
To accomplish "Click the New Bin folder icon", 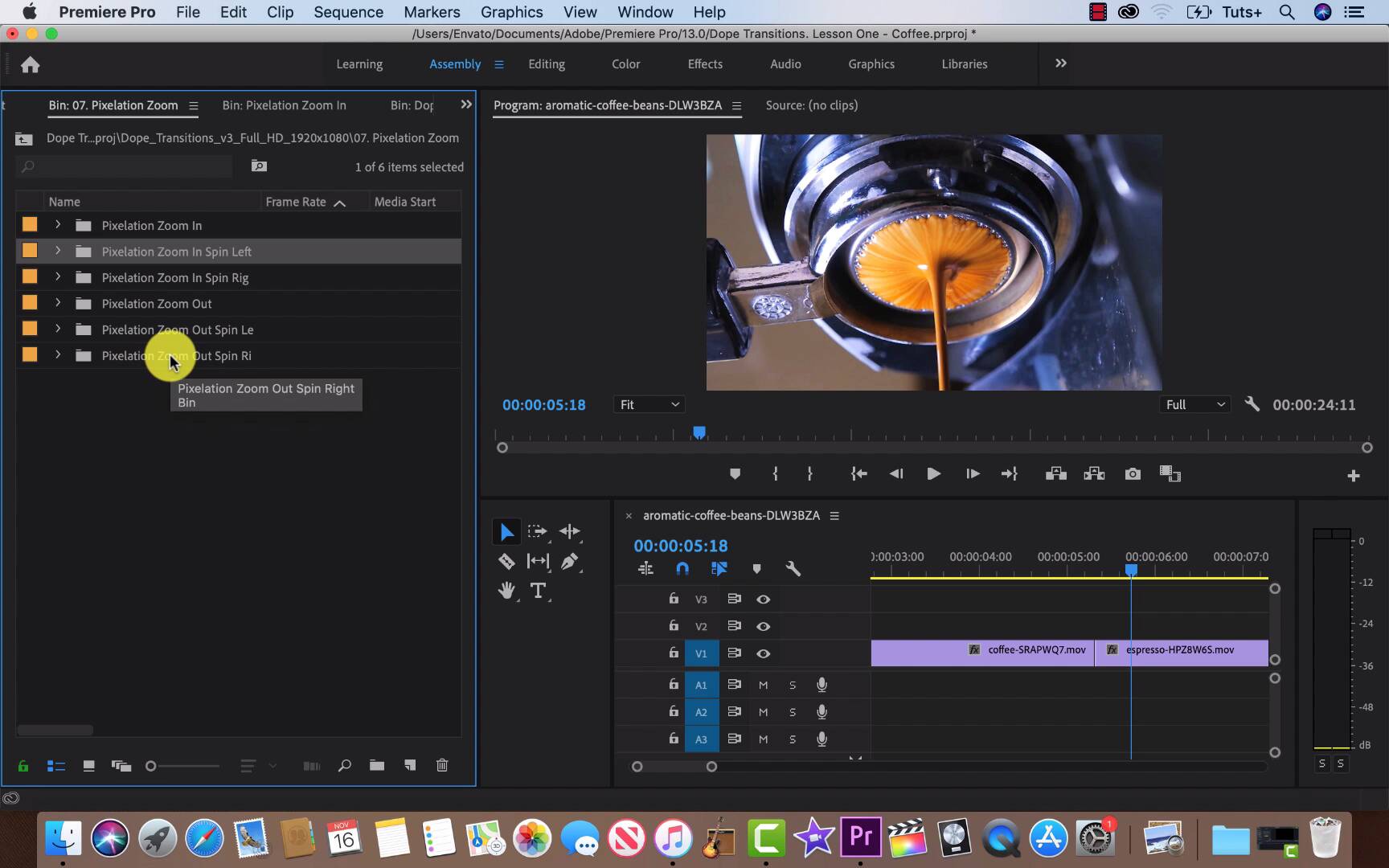I will (377, 765).
